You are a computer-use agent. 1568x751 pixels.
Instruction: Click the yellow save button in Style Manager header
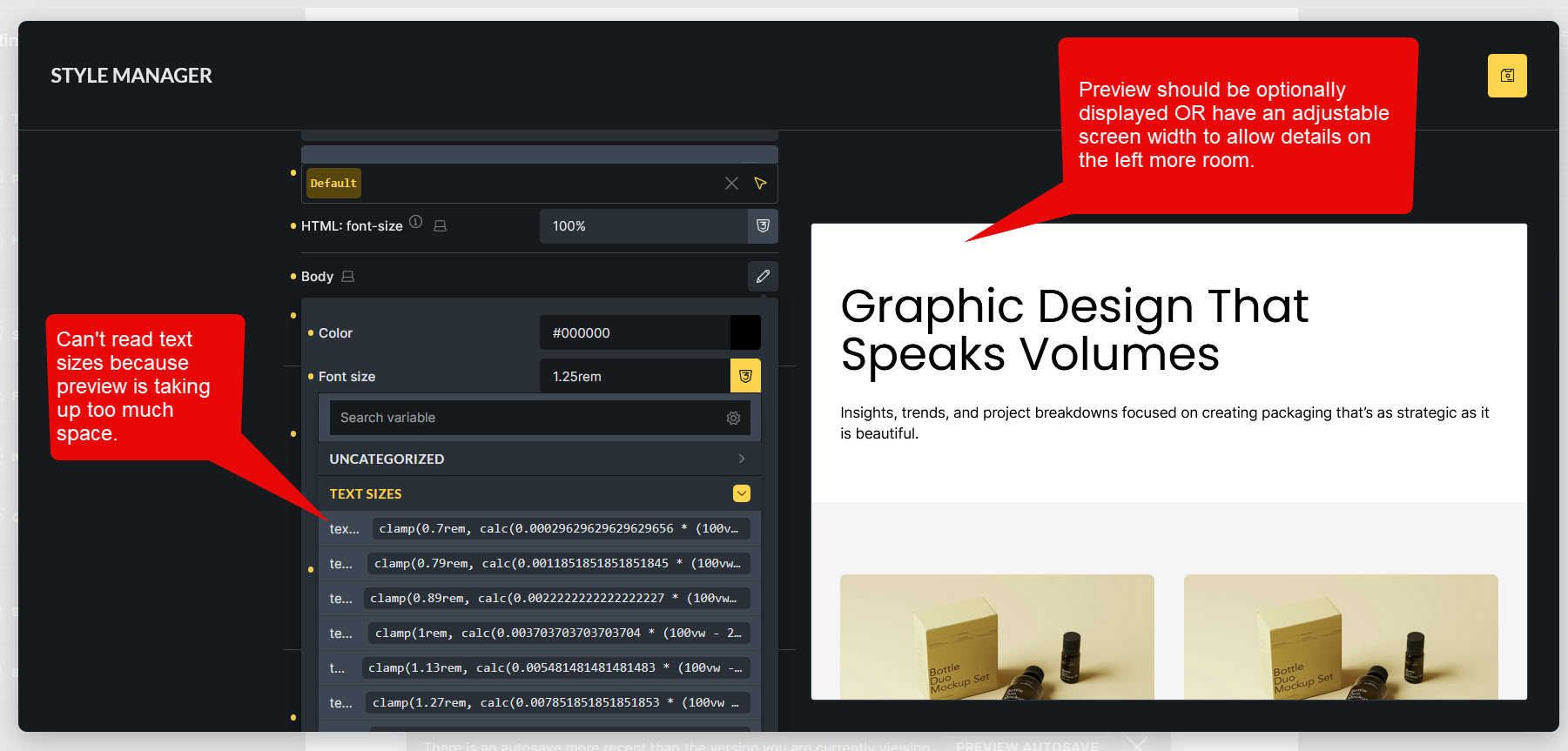click(x=1506, y=76)
